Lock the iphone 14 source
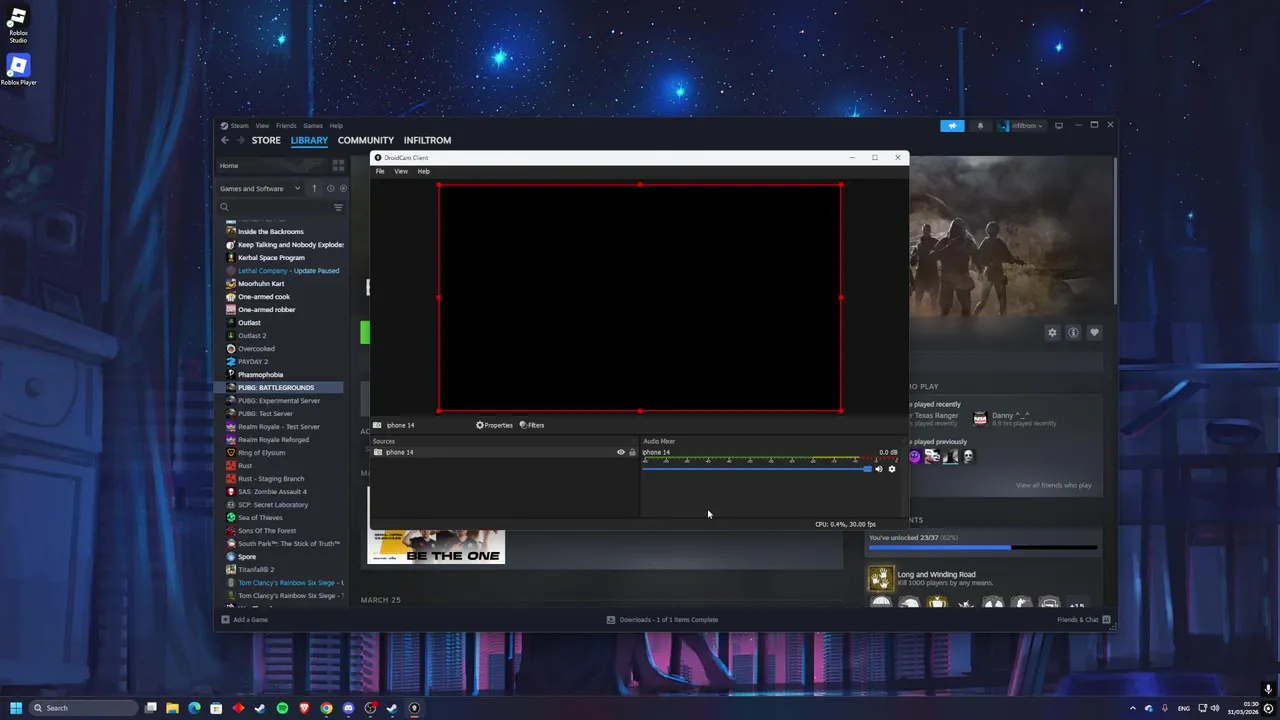1280x720 pixels. (x=632, y=452)
